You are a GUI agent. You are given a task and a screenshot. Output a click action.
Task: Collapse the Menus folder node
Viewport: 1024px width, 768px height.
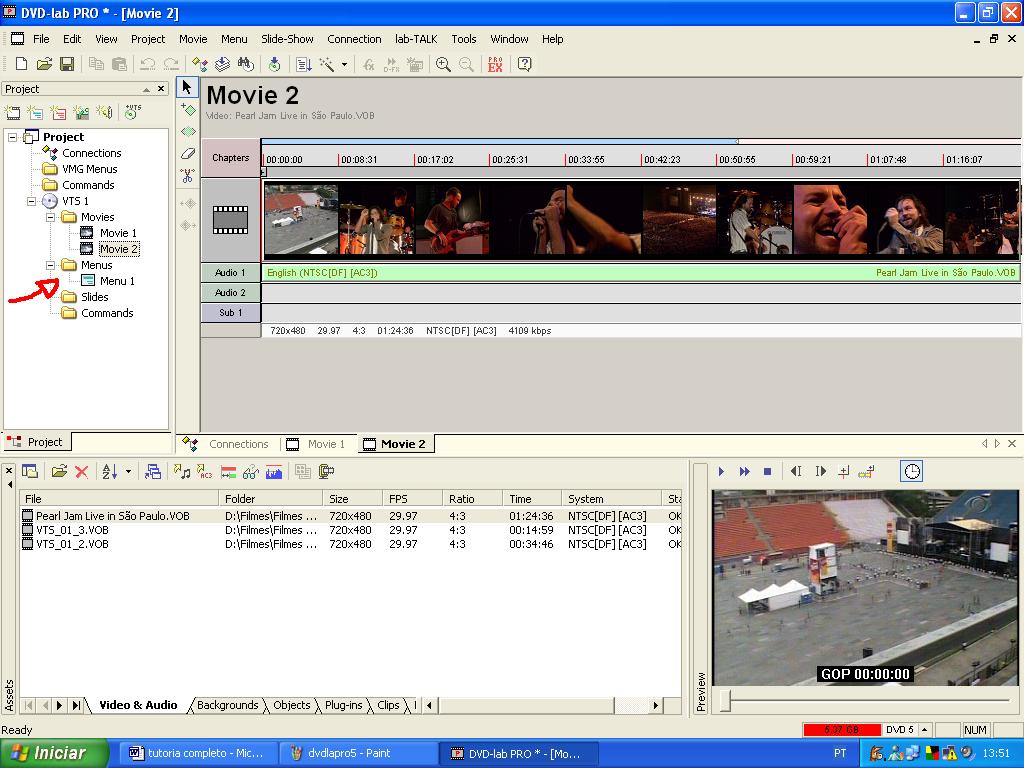[x=50, y=265]
